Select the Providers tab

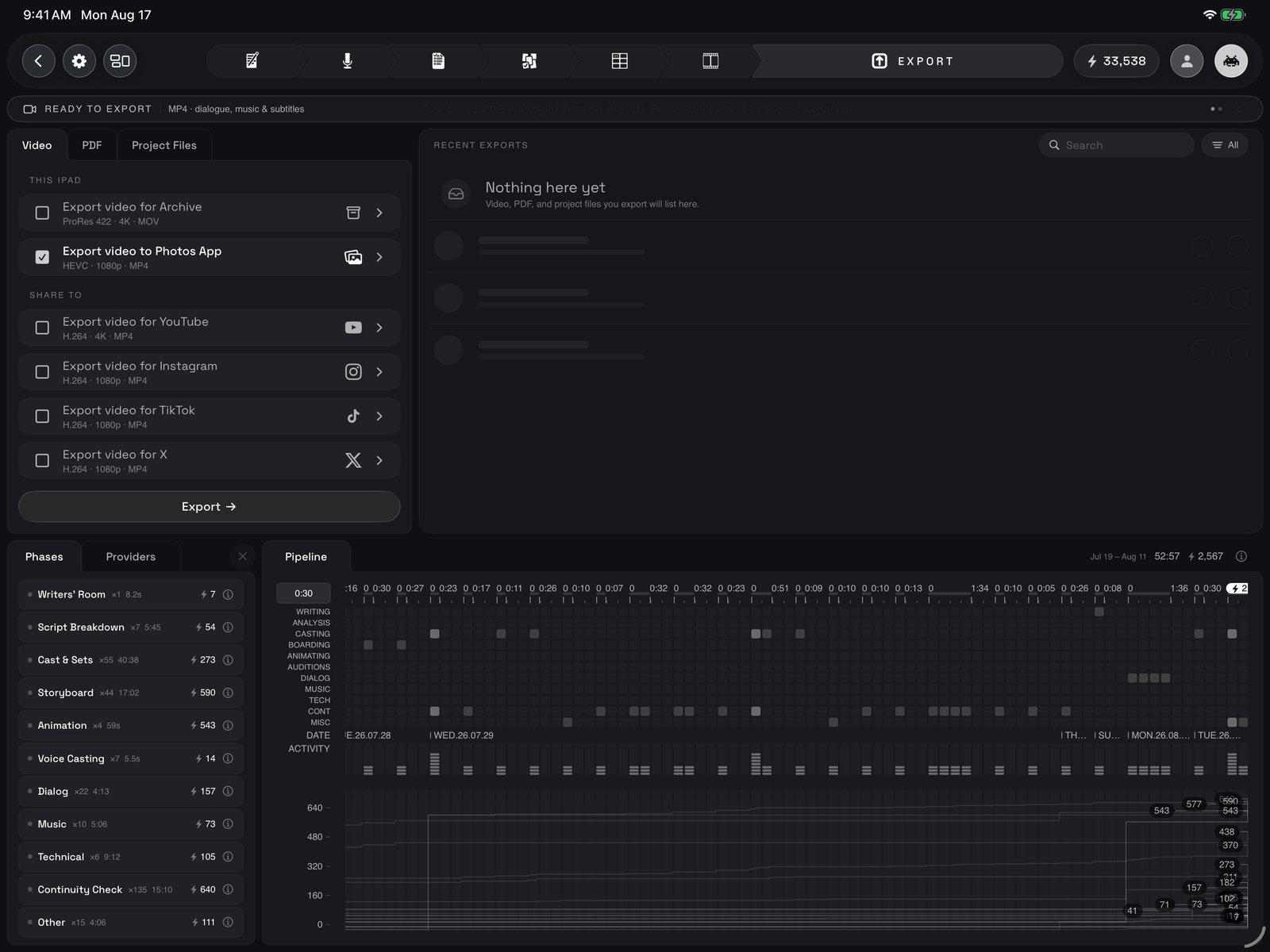tap(131, 557)
